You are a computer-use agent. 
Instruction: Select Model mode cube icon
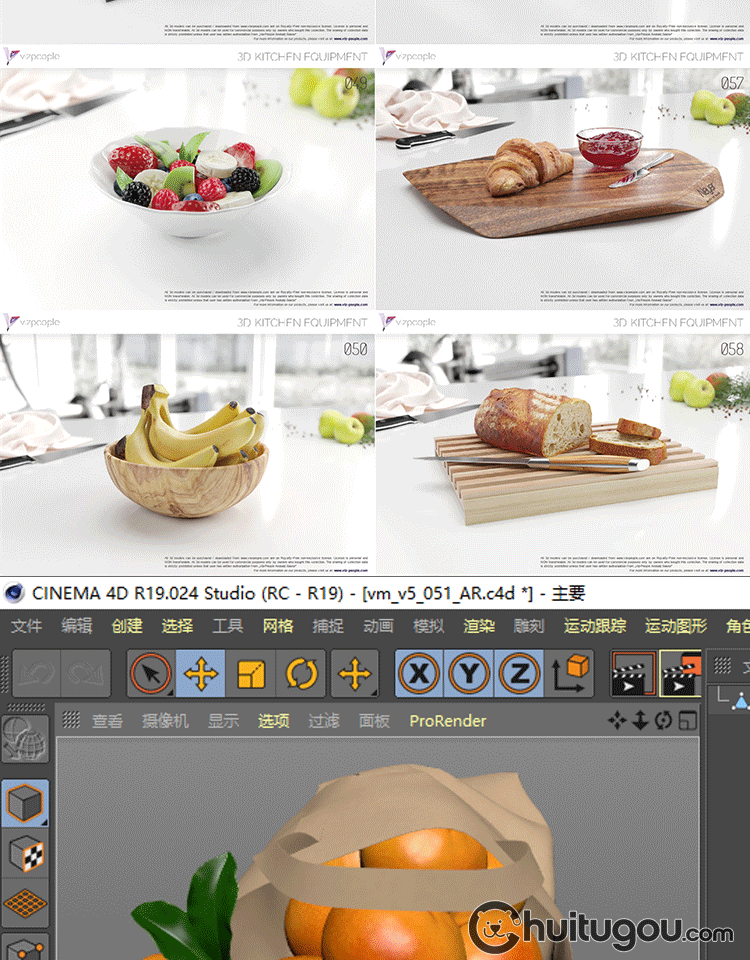coord(25,803)
